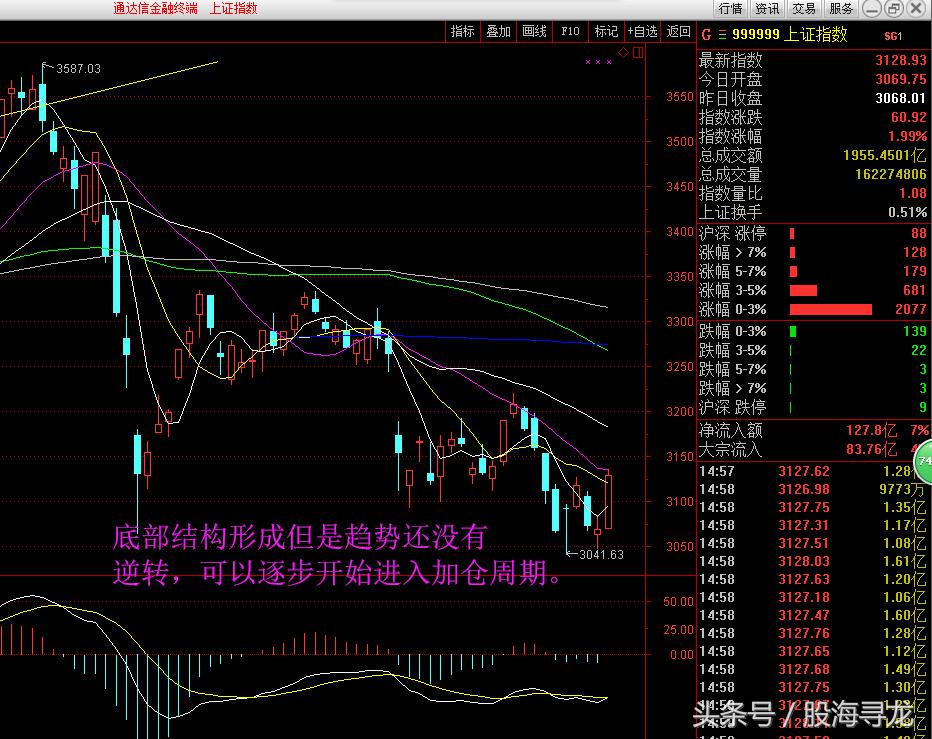932x739 pixels.
Task: Open the F10 company info
Action: [570, 32]
